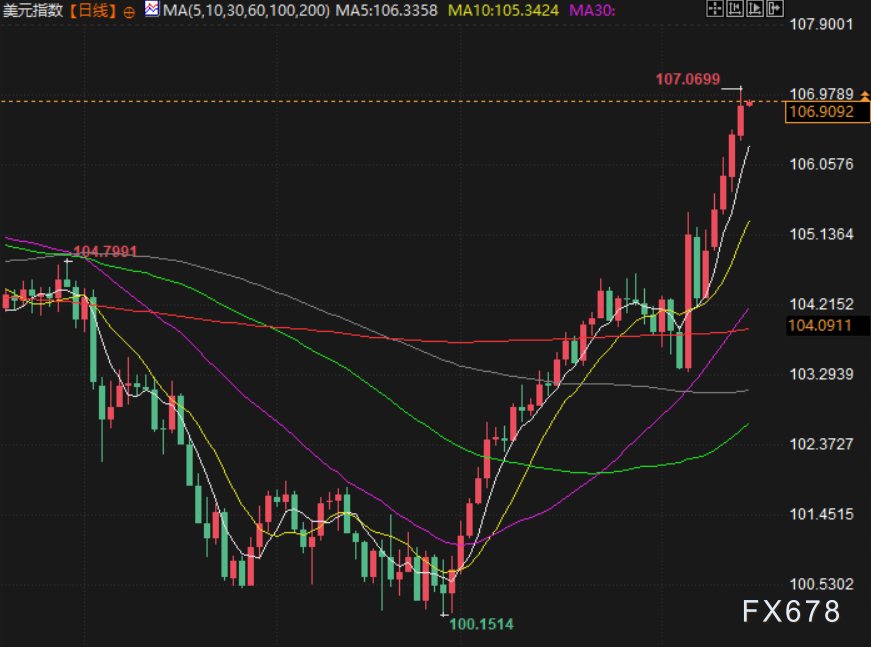This screenshot has height=647, width=871.
Task: Click the 107.0699 high price marker
Action: (x=687, y=78)
